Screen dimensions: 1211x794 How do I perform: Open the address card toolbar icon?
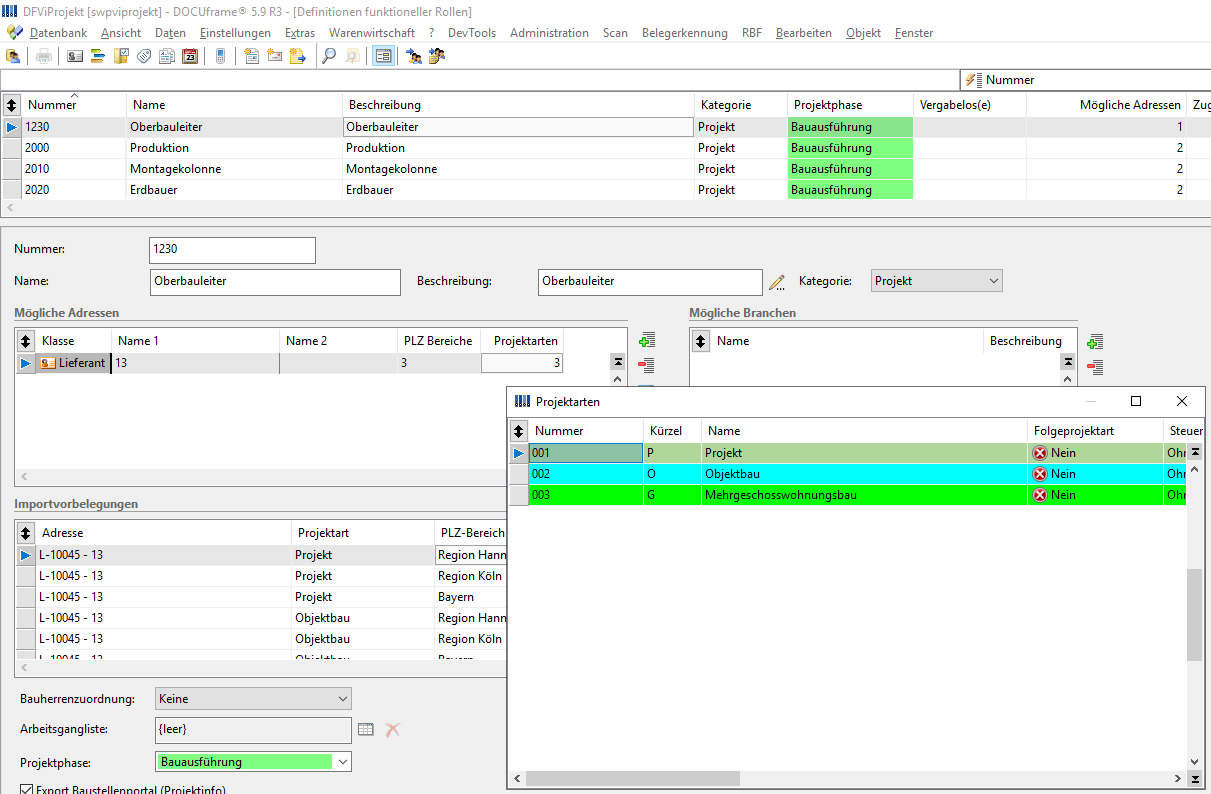click(75, 56)
